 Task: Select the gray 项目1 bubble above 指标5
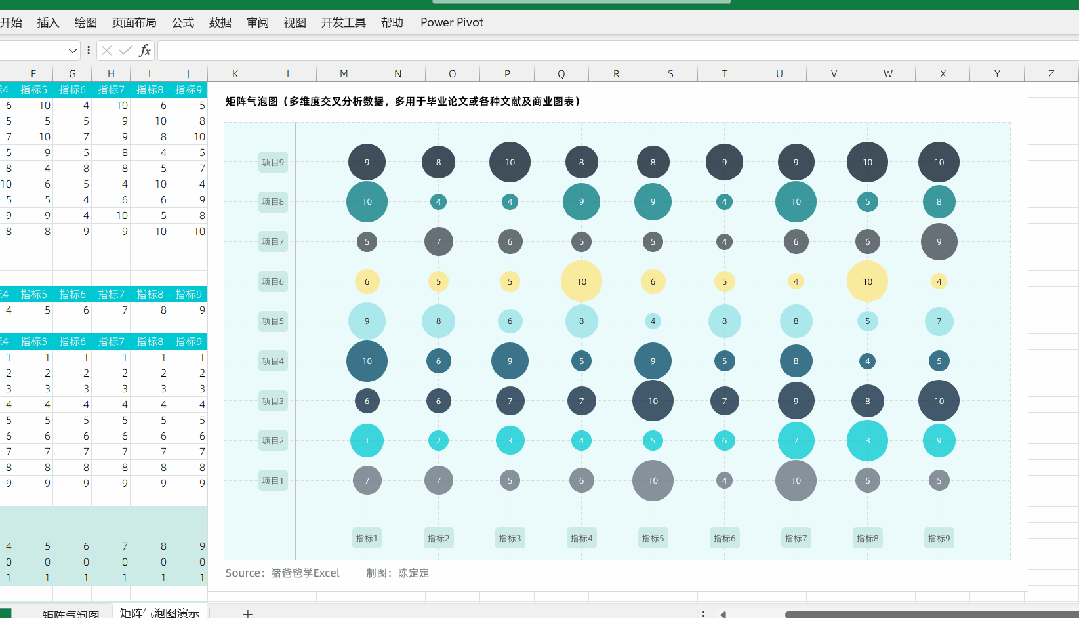pyautogui.click(x=653, y=480)
